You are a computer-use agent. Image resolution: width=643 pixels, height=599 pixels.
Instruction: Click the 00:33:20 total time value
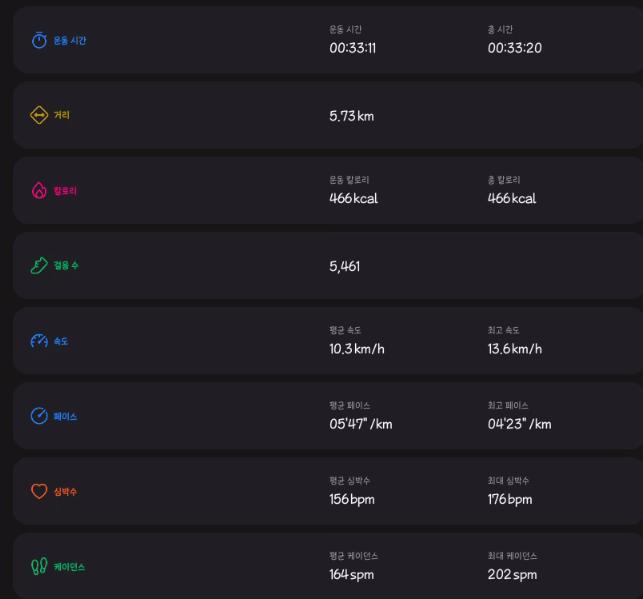514,48
